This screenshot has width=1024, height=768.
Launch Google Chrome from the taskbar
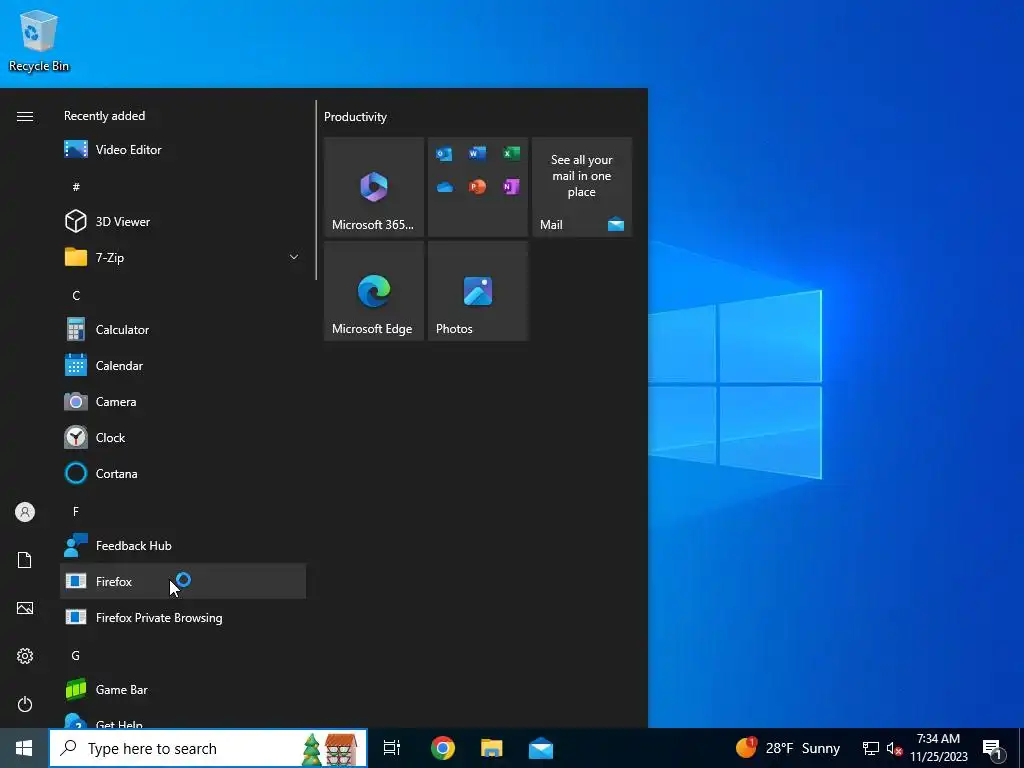click(x=443, y=748)
